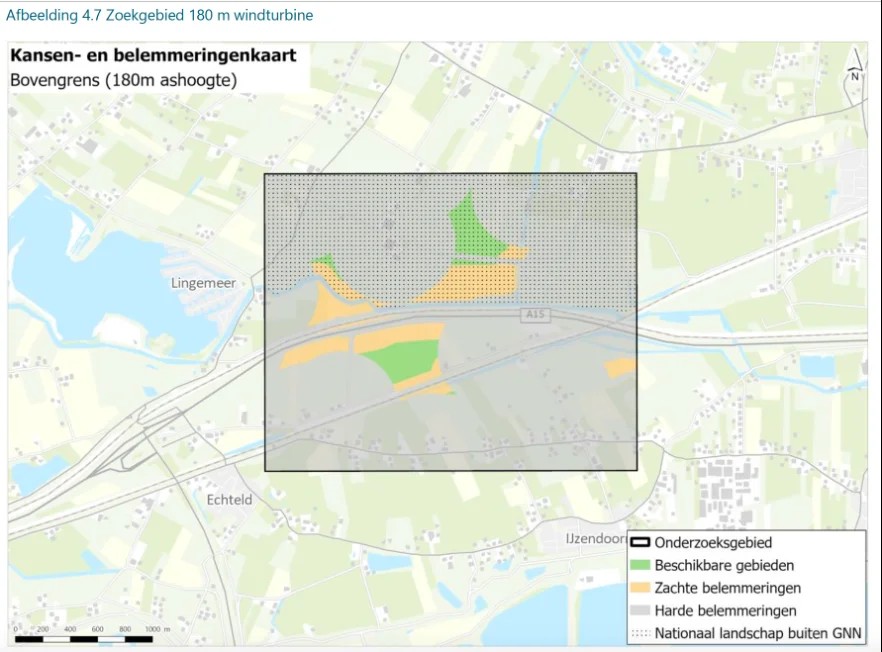This screenshot has width=882, height=652.
Task: Click the large green area north of A15
Action: [x=475, y=232]
